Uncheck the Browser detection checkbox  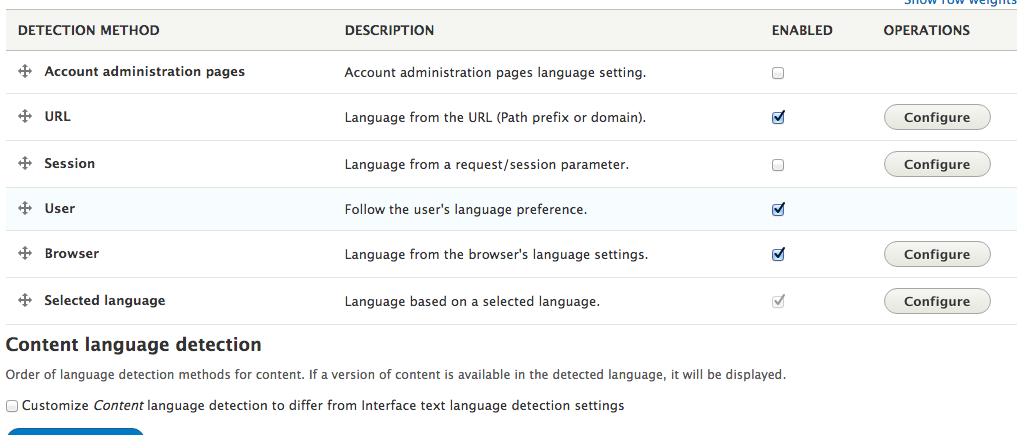coord(778,254)
